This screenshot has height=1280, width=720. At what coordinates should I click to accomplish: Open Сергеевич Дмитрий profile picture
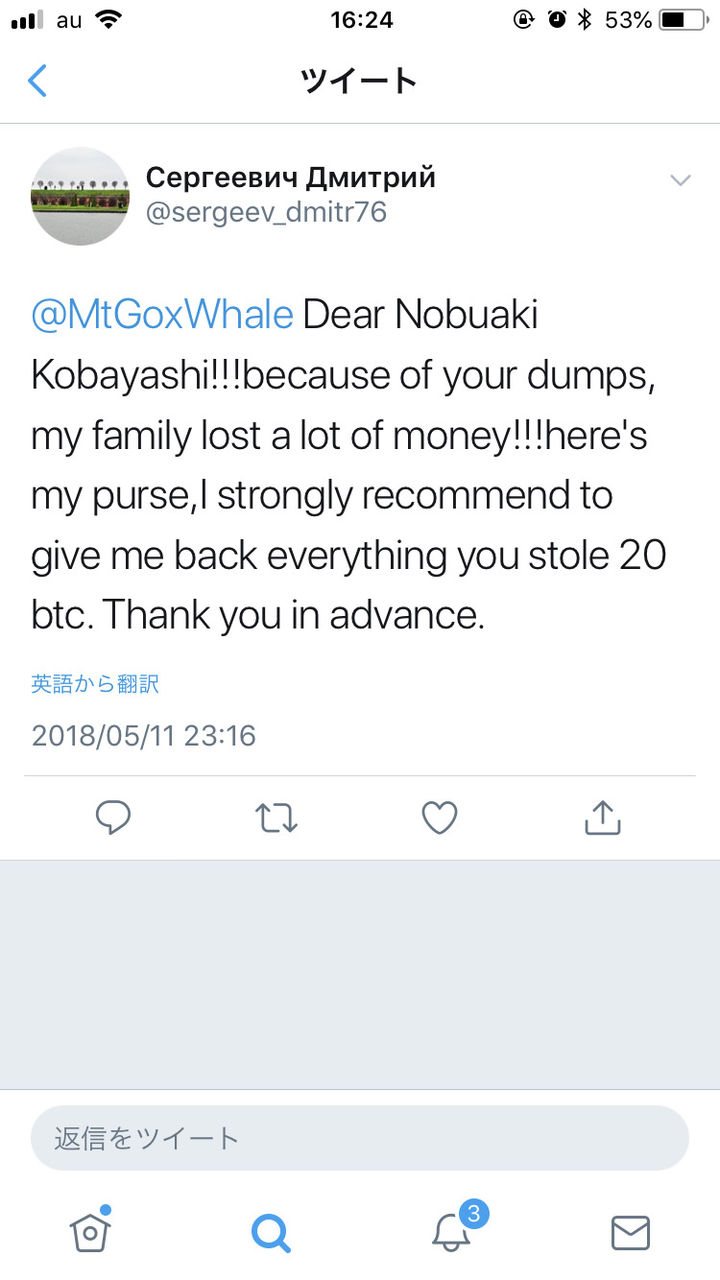coord(81,196)
